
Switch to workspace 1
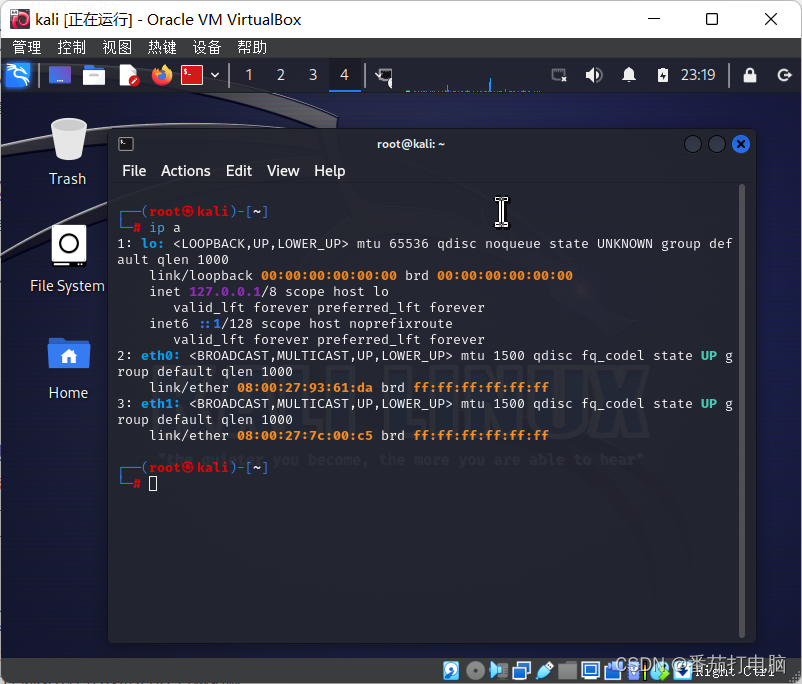tap(249, 75)
